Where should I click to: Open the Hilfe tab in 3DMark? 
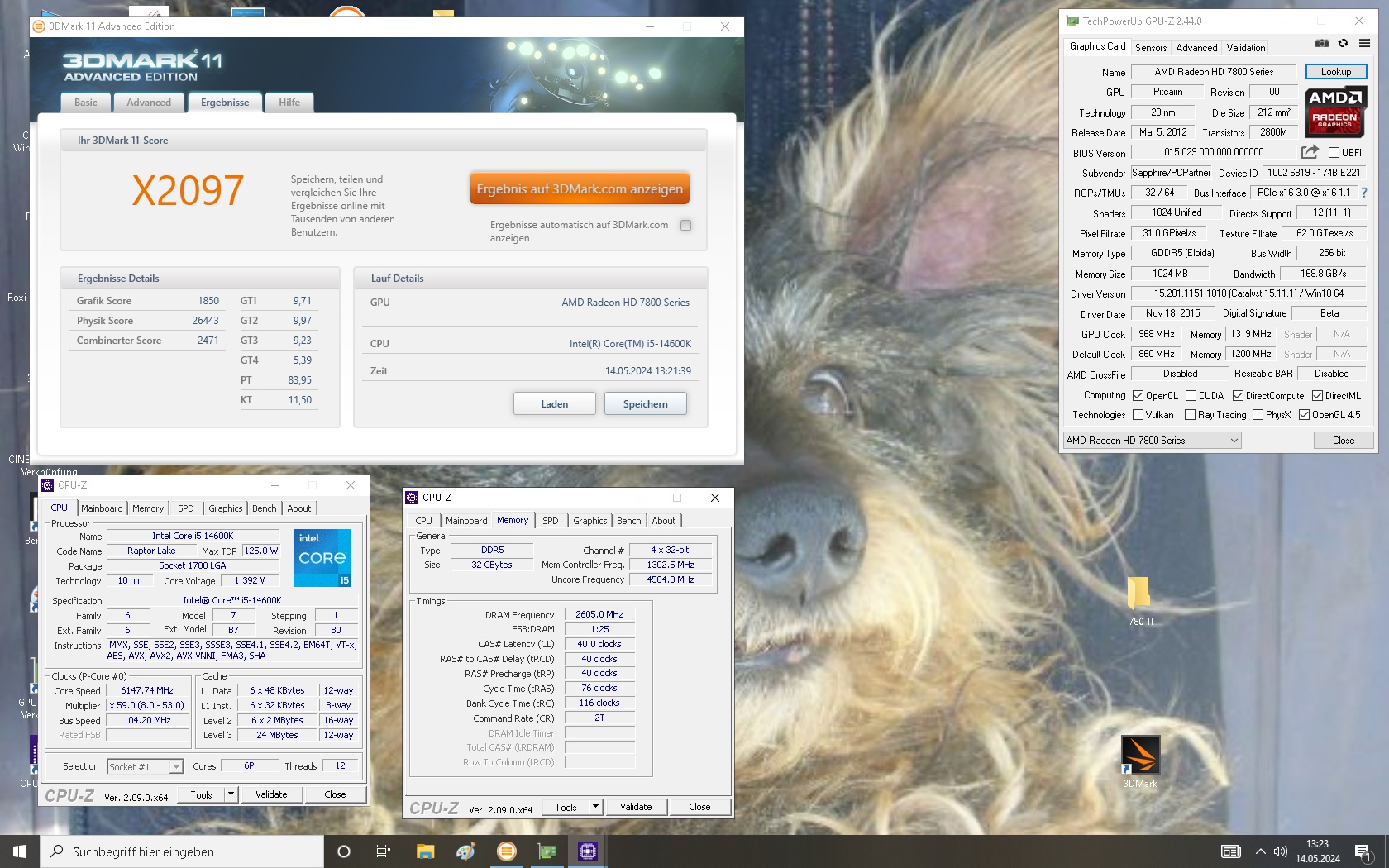[289, 103]
